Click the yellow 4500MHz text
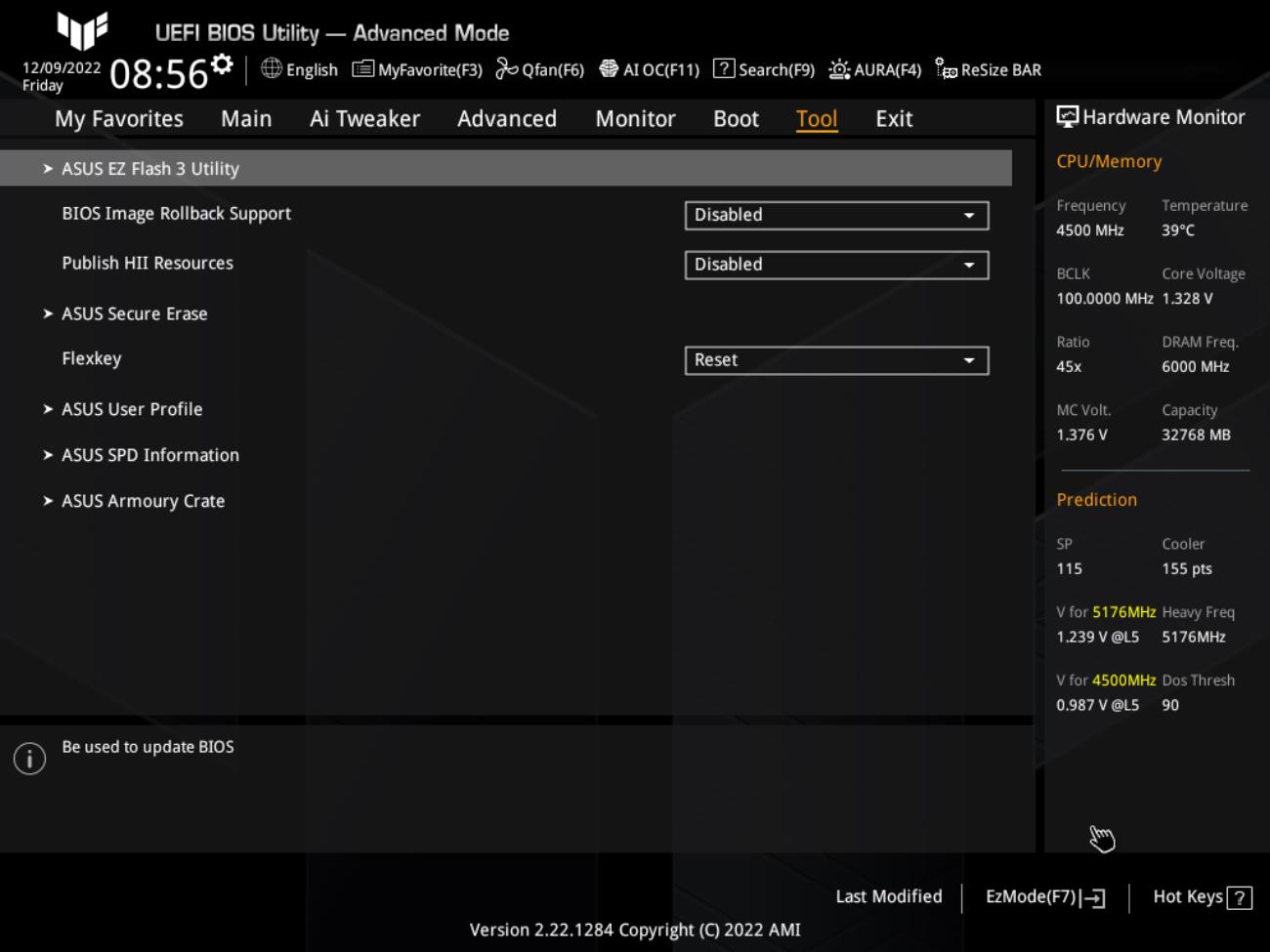This screenshot has width=1270, height=952. [x=1124, y=681]
